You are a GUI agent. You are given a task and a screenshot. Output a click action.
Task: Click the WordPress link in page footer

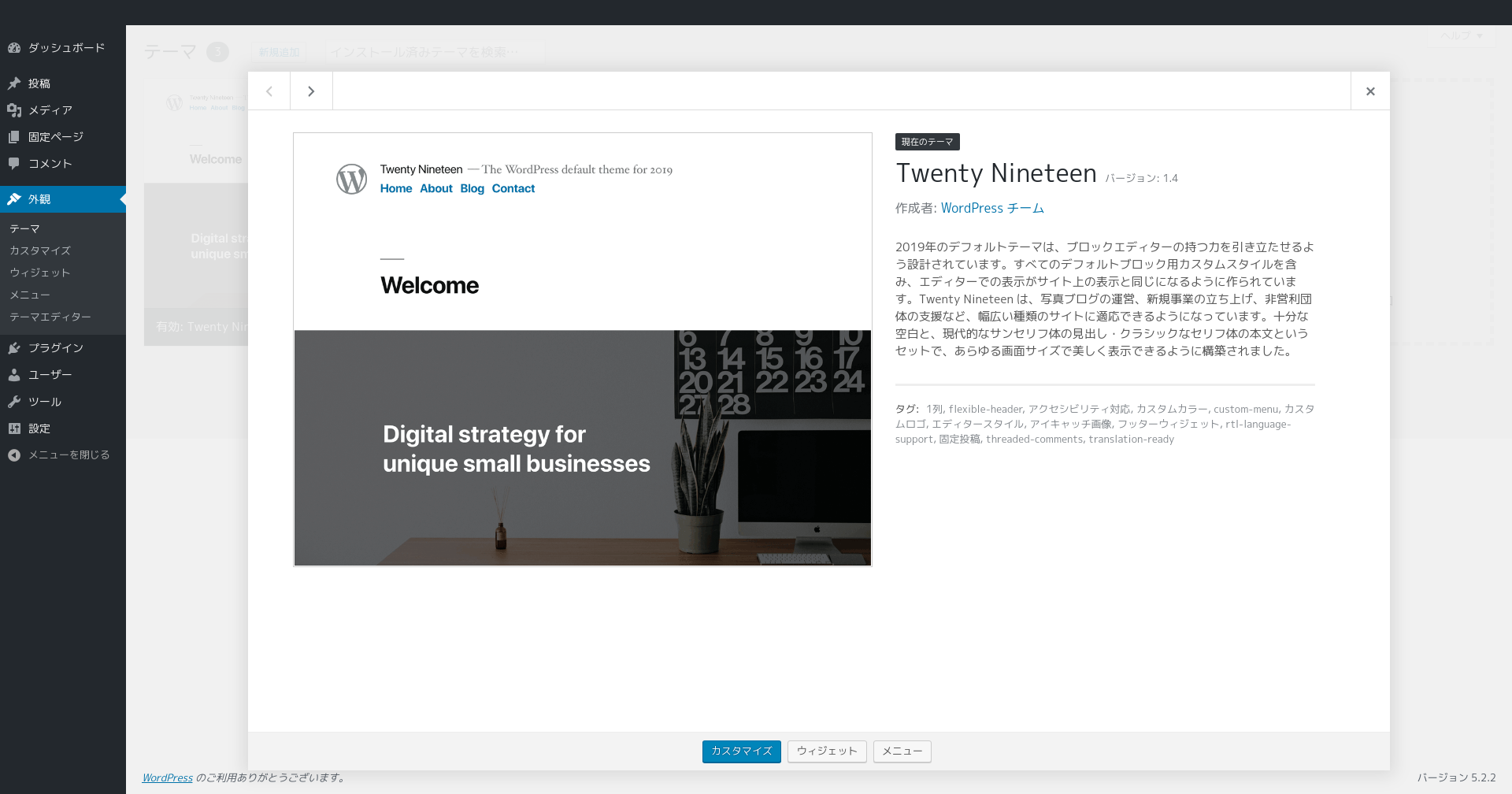coord(168,777)
